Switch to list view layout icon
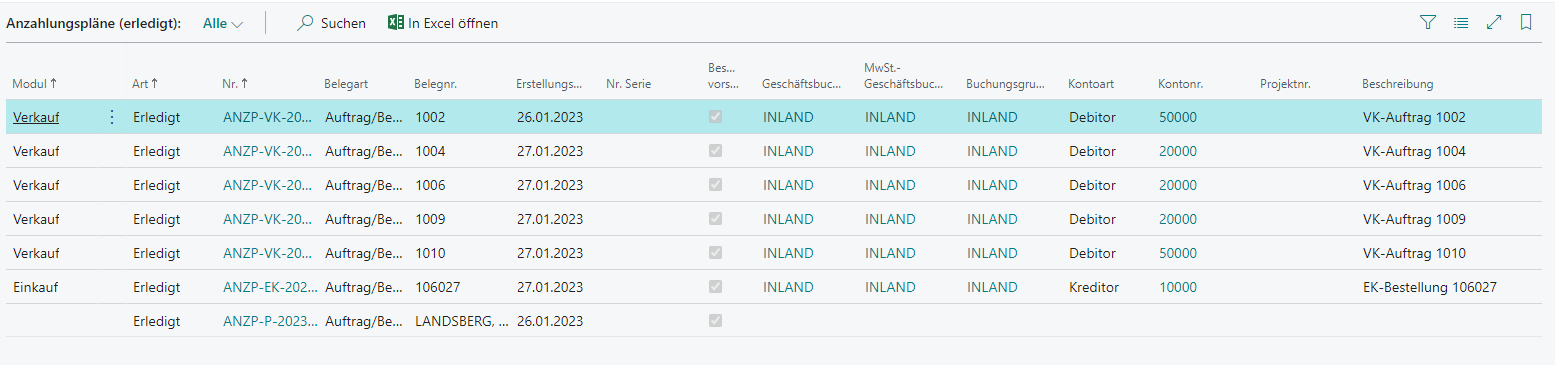This screenshot has height=365, width=1555. tap(1461, 22)
